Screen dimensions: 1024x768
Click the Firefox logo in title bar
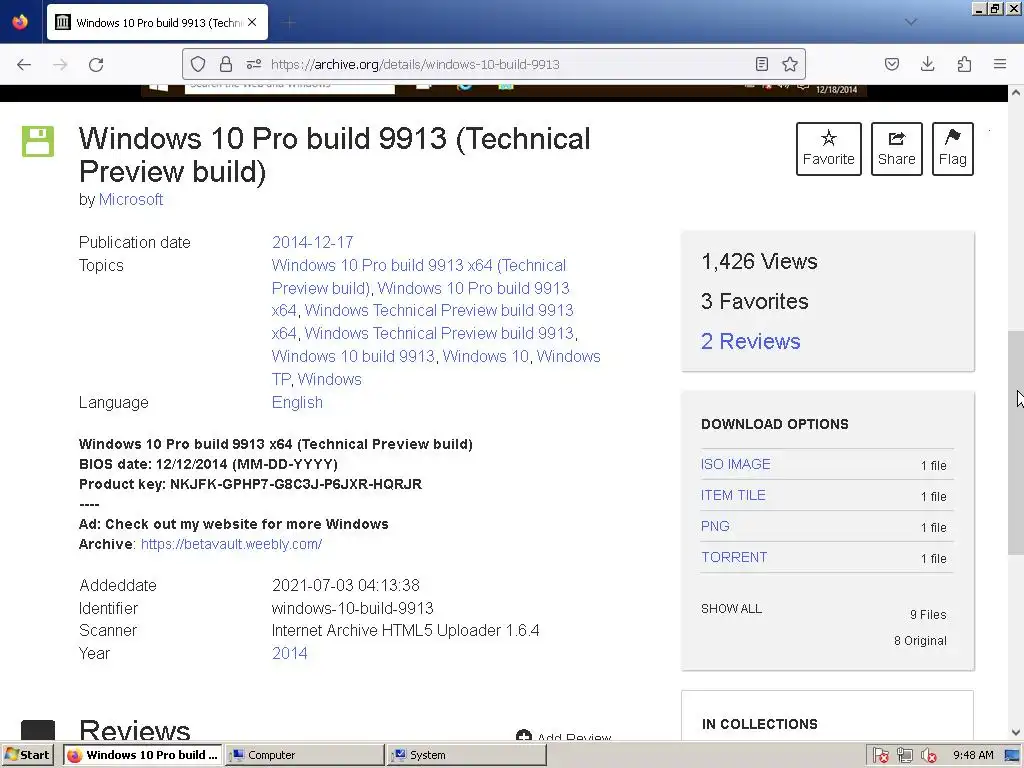(x=20, y=22)
